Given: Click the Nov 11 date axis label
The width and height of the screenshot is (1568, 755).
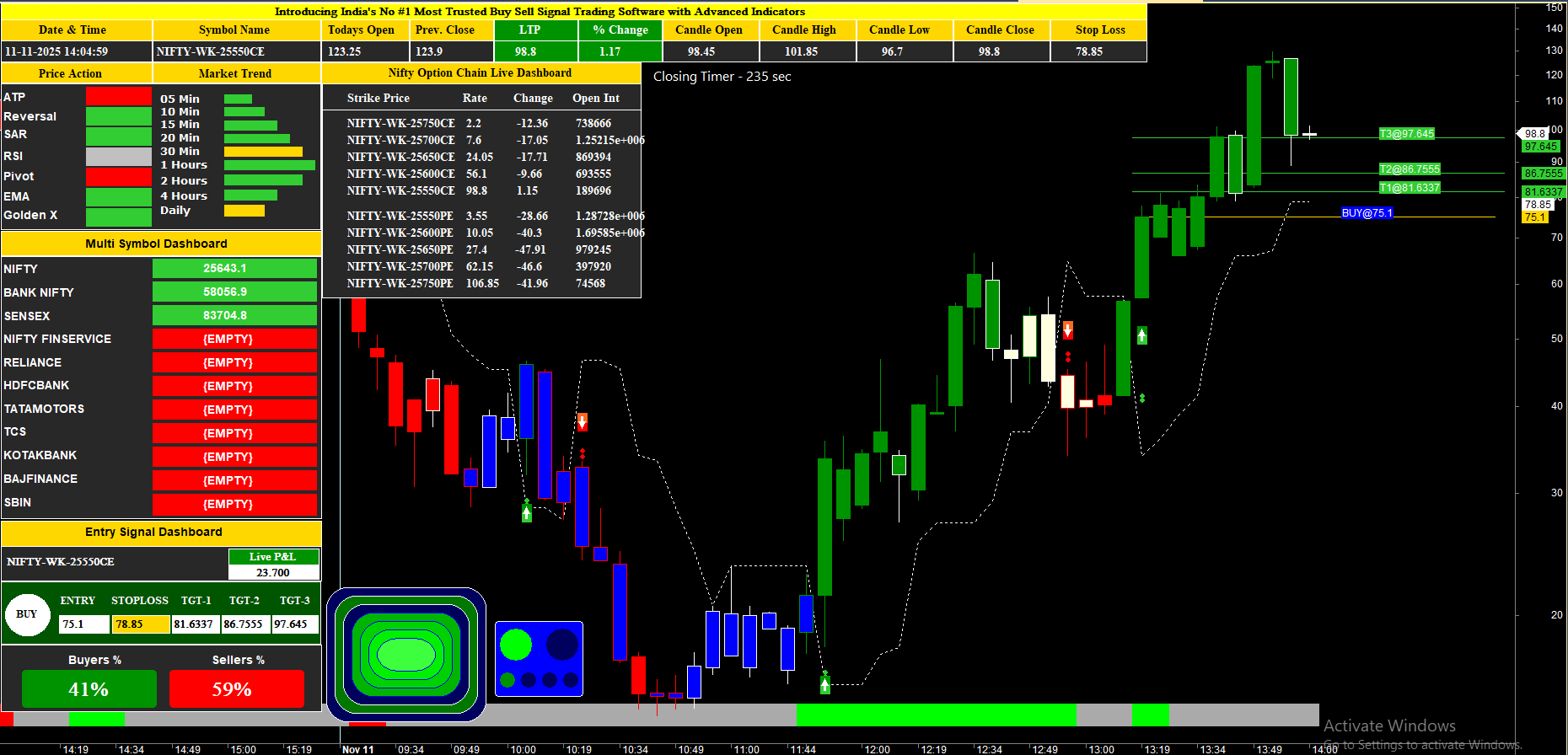Looking at the screenshot, I should [357, 749].
